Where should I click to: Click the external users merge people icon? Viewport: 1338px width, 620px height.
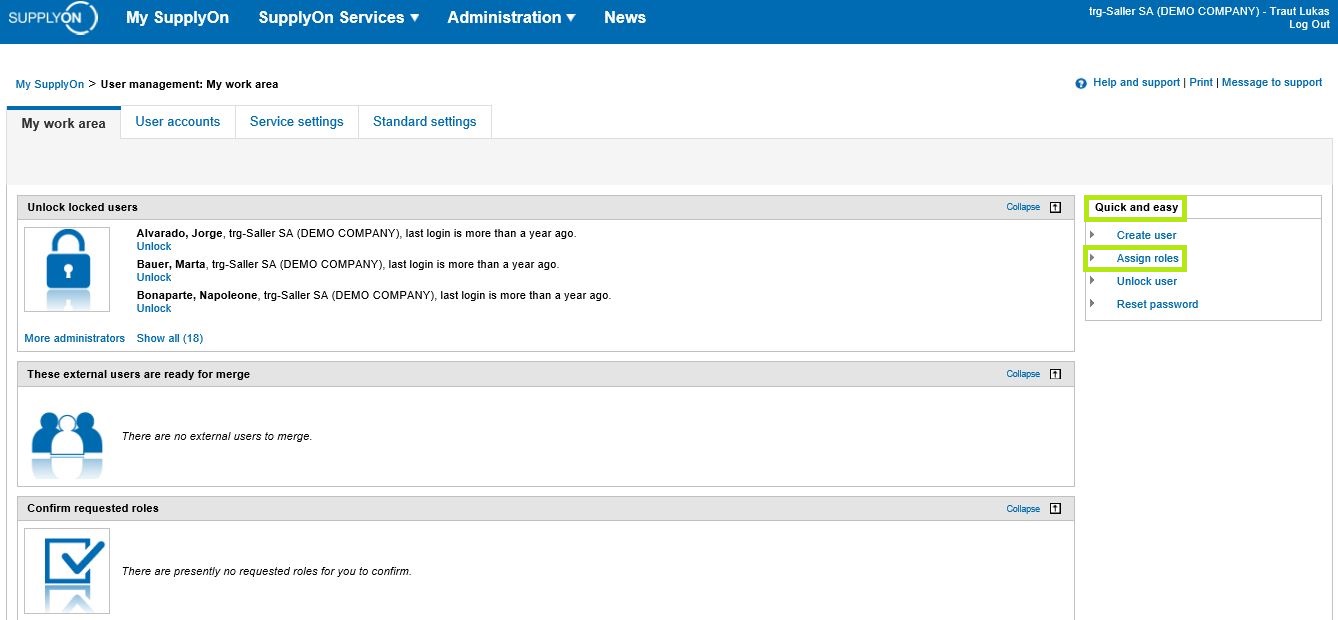point(67,443)
